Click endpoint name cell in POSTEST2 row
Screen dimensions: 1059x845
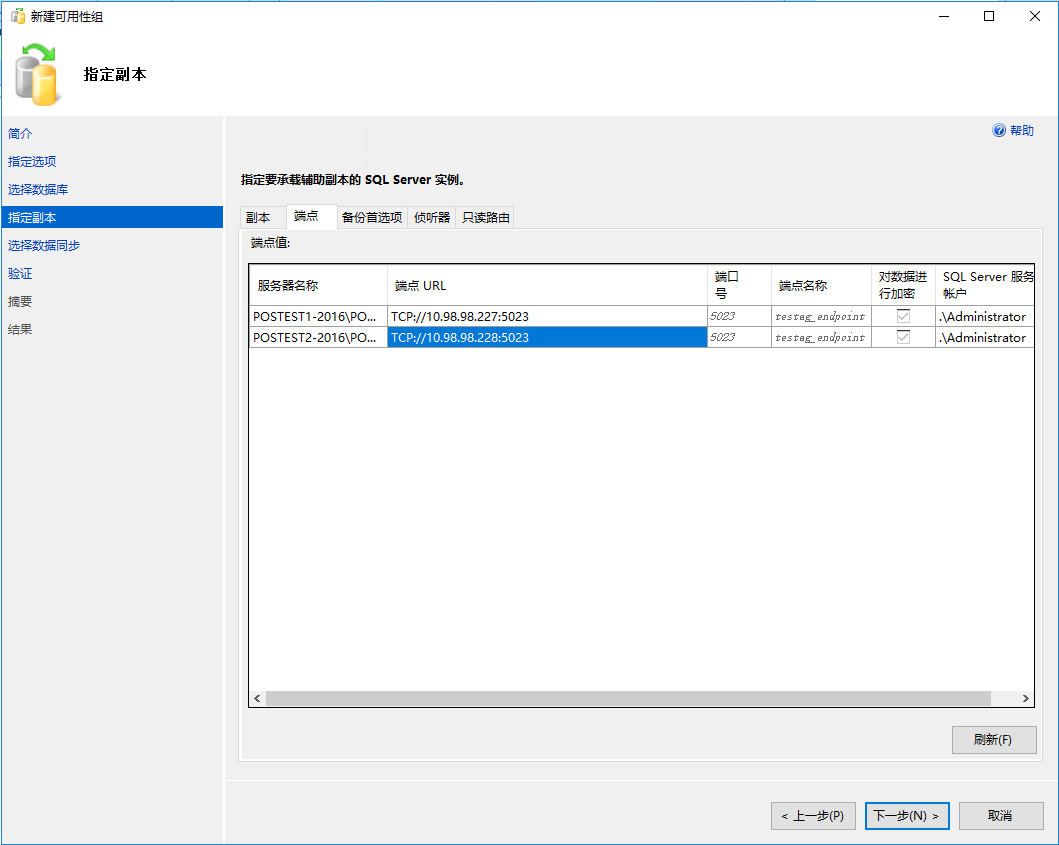click(x=821, y=337)
